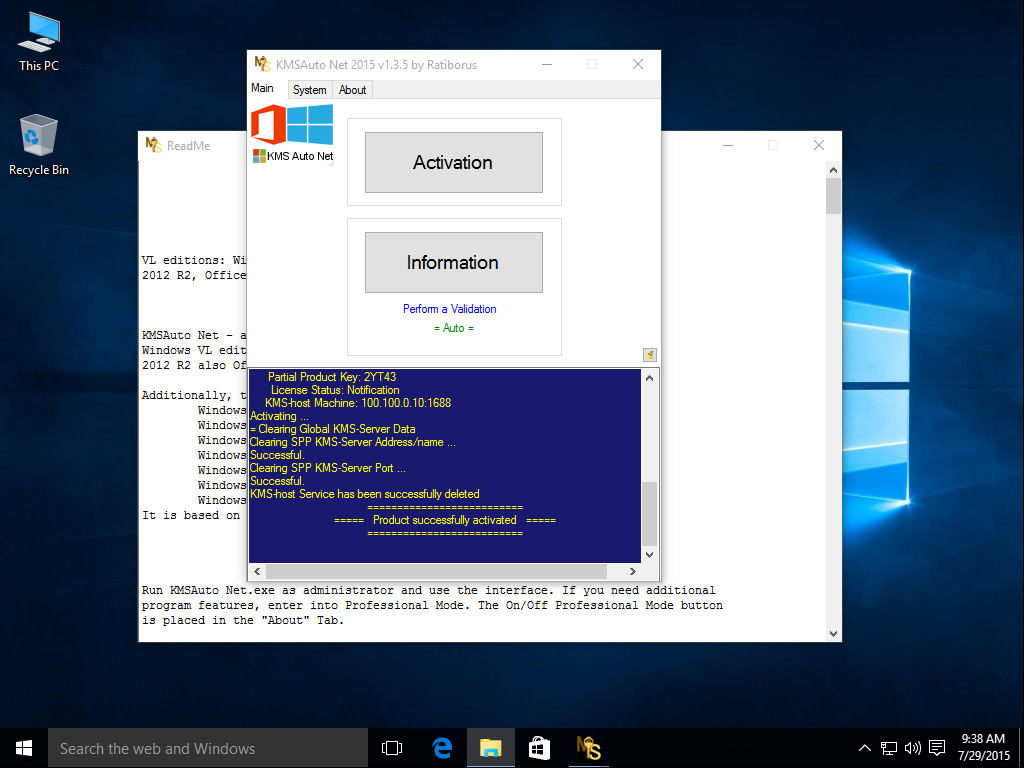Click the small yellow icon above log console
1024x768 pixels.
649,355
